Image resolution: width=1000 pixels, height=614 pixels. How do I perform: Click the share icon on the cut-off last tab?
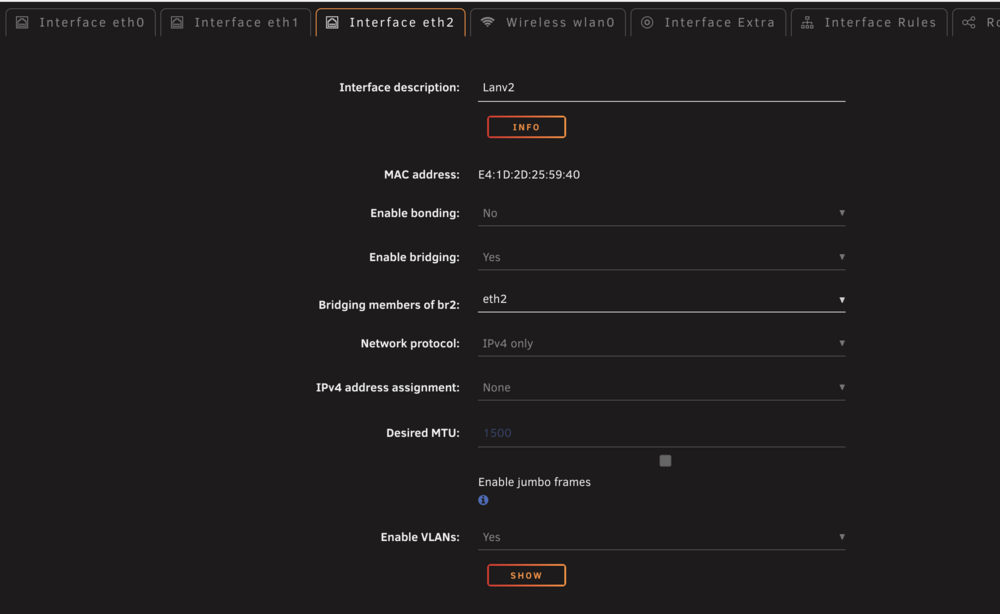(x=969, y=22)
